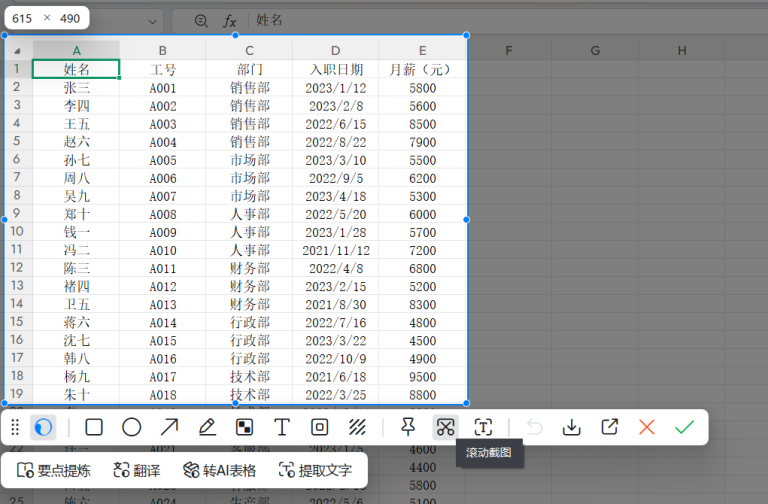
Task: Click cell containing A005
Action: 163,160
